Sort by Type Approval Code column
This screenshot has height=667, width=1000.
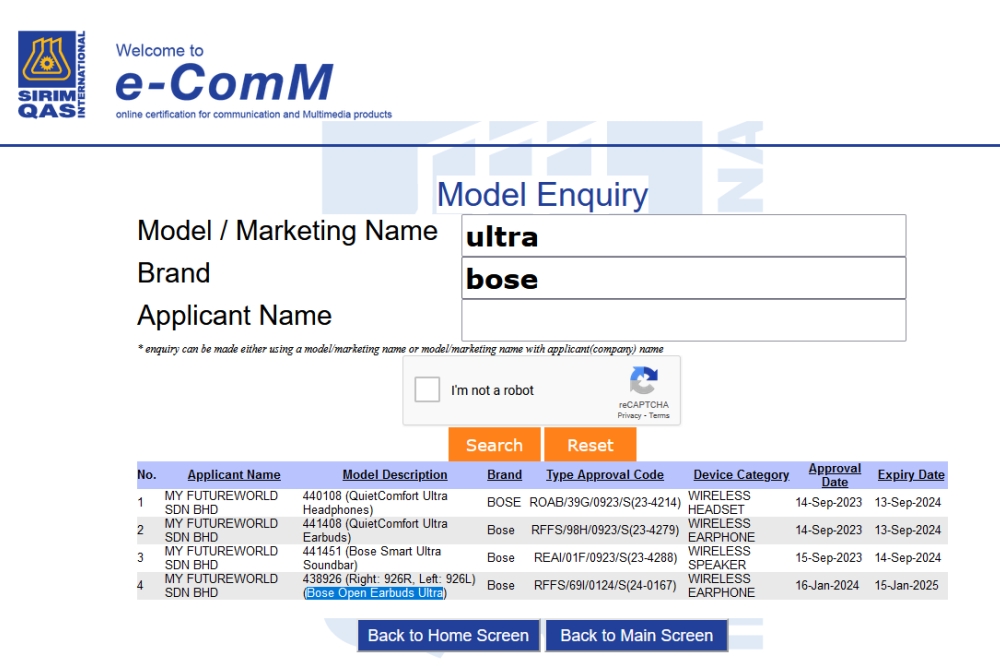coord(605,474)
